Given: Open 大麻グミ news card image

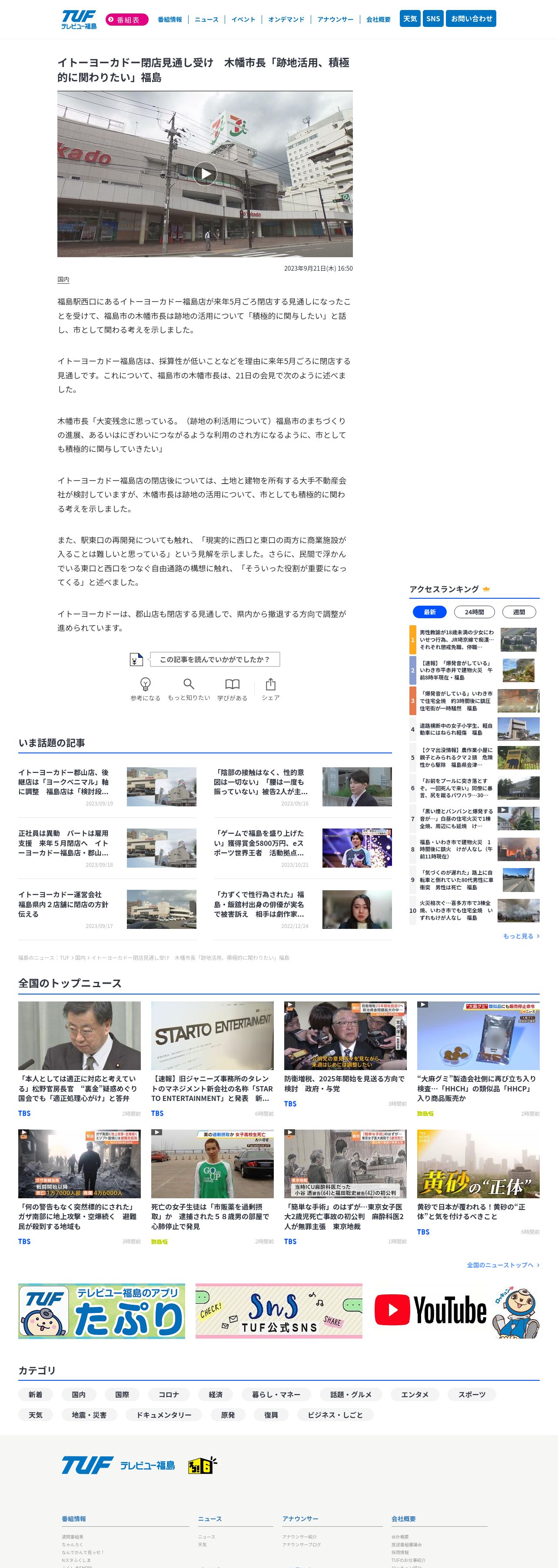Looking at the screenshot, I should click(478, 1035).
